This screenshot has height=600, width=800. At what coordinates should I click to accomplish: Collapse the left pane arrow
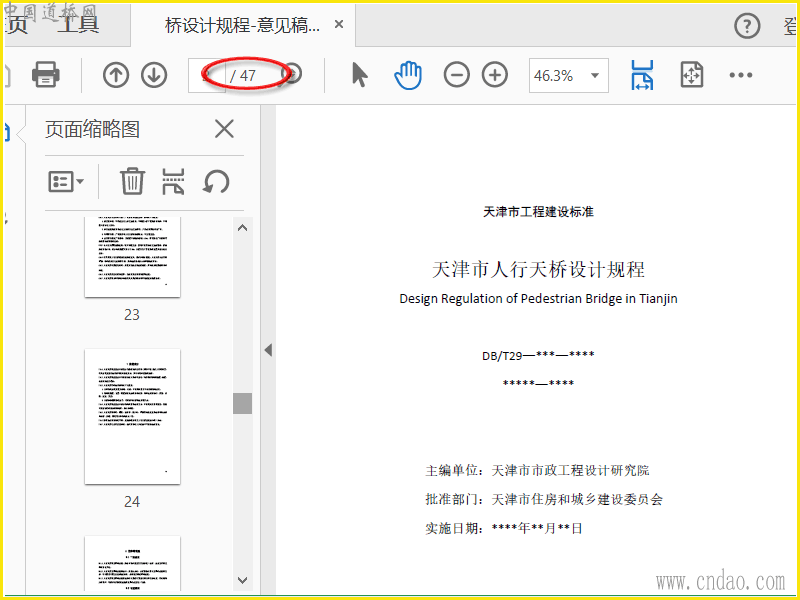(268, 350)
